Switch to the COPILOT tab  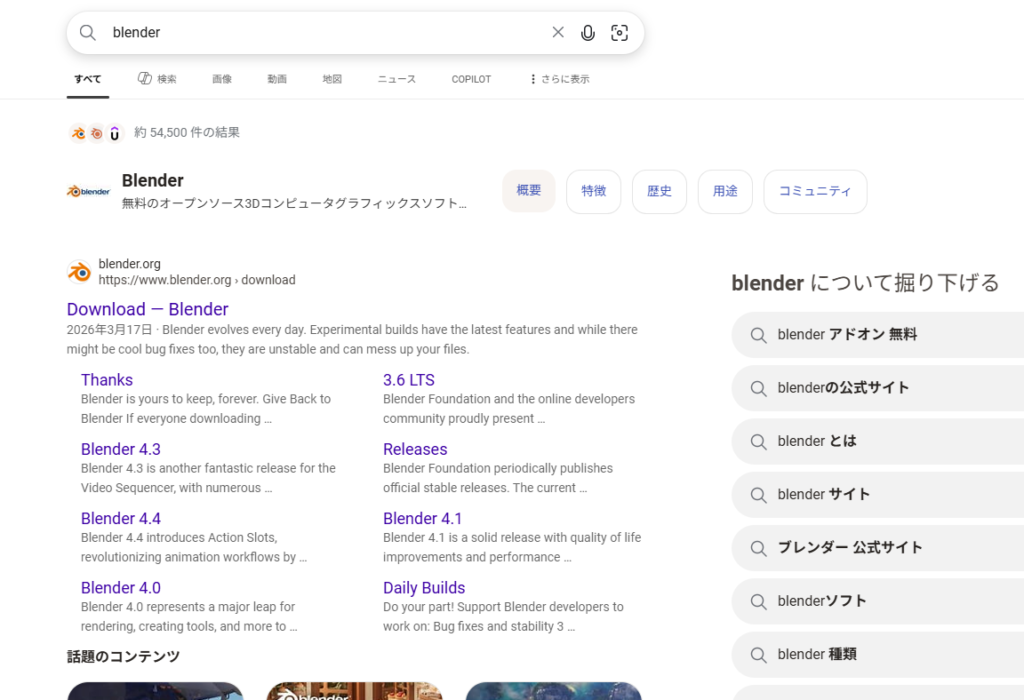coord(471,79)
